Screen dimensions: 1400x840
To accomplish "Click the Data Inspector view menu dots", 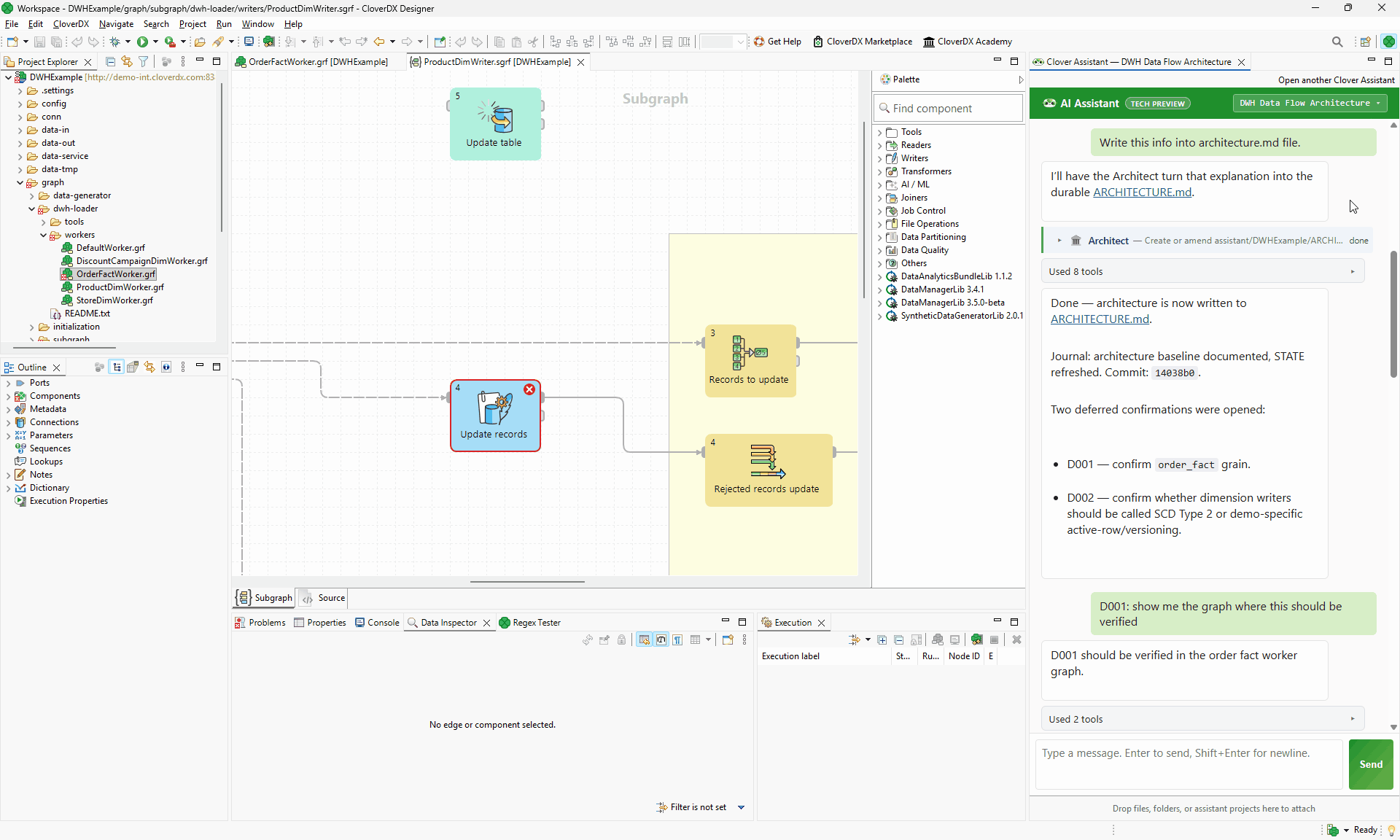I will tap(744, 640).
